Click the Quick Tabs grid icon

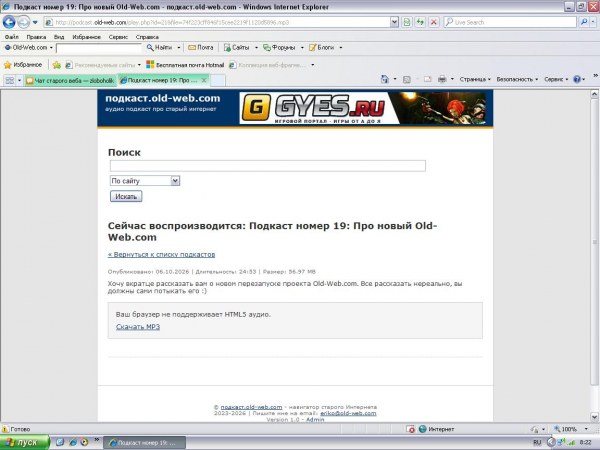pyautogui.click(x=10, y=80)
